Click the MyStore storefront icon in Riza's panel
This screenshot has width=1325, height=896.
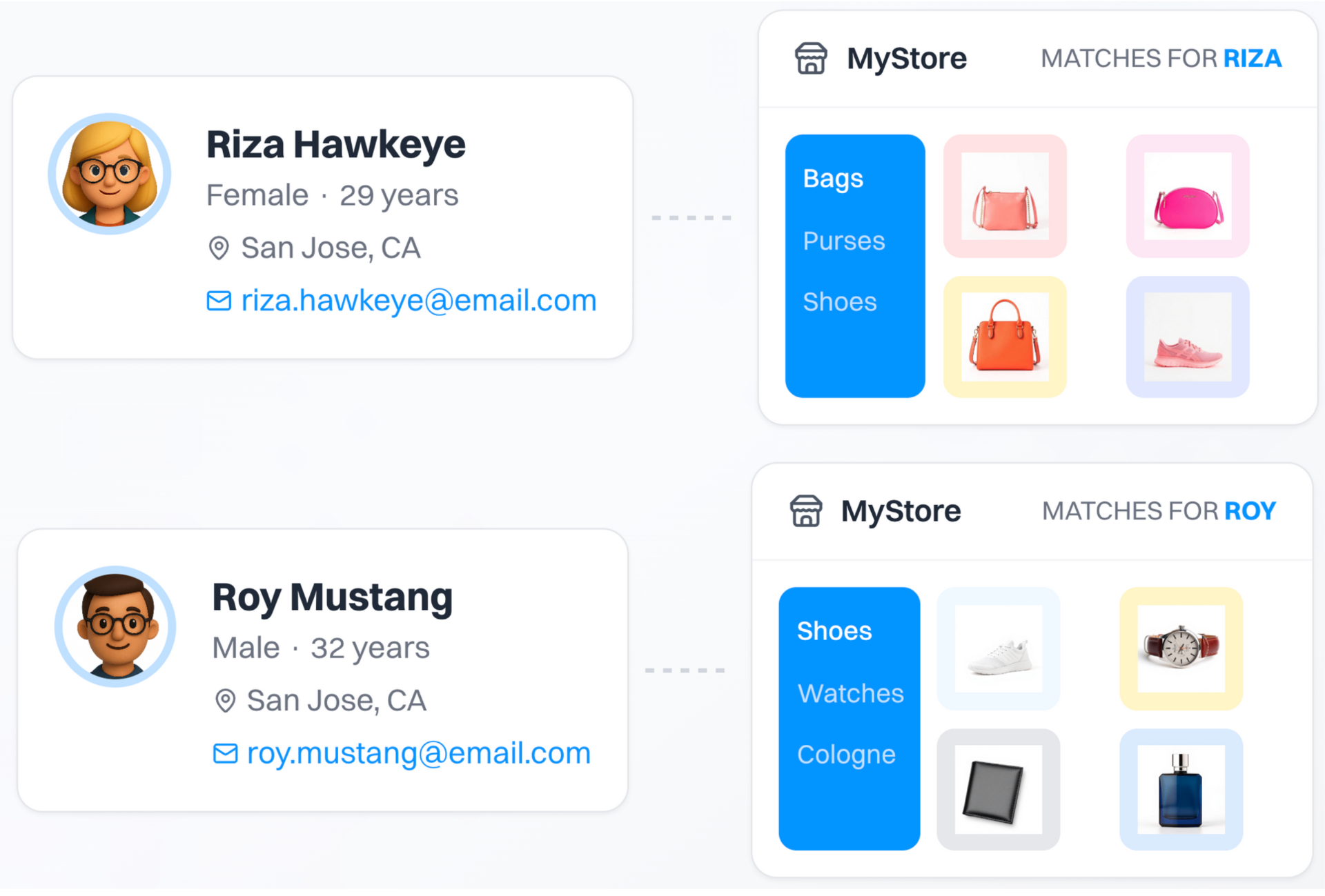(810, 59)
